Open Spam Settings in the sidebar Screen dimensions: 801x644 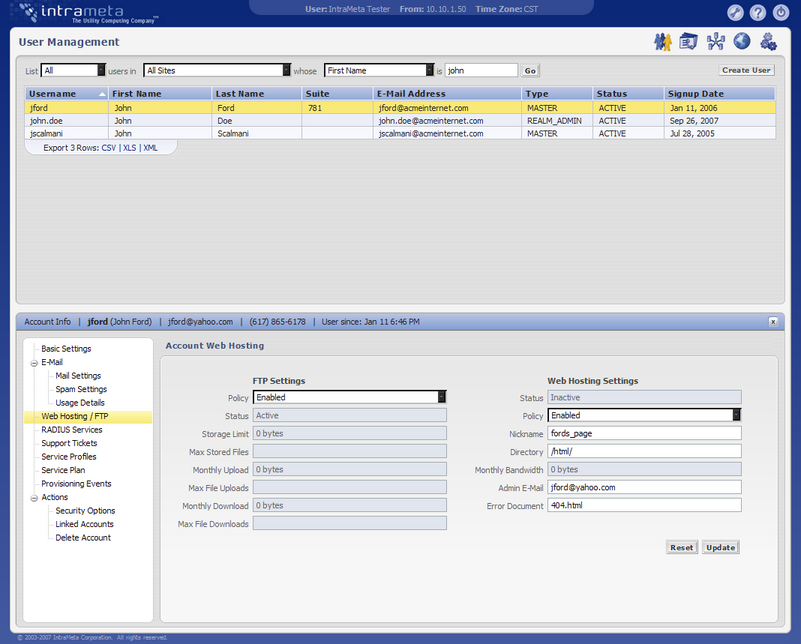tap(81, 389)
